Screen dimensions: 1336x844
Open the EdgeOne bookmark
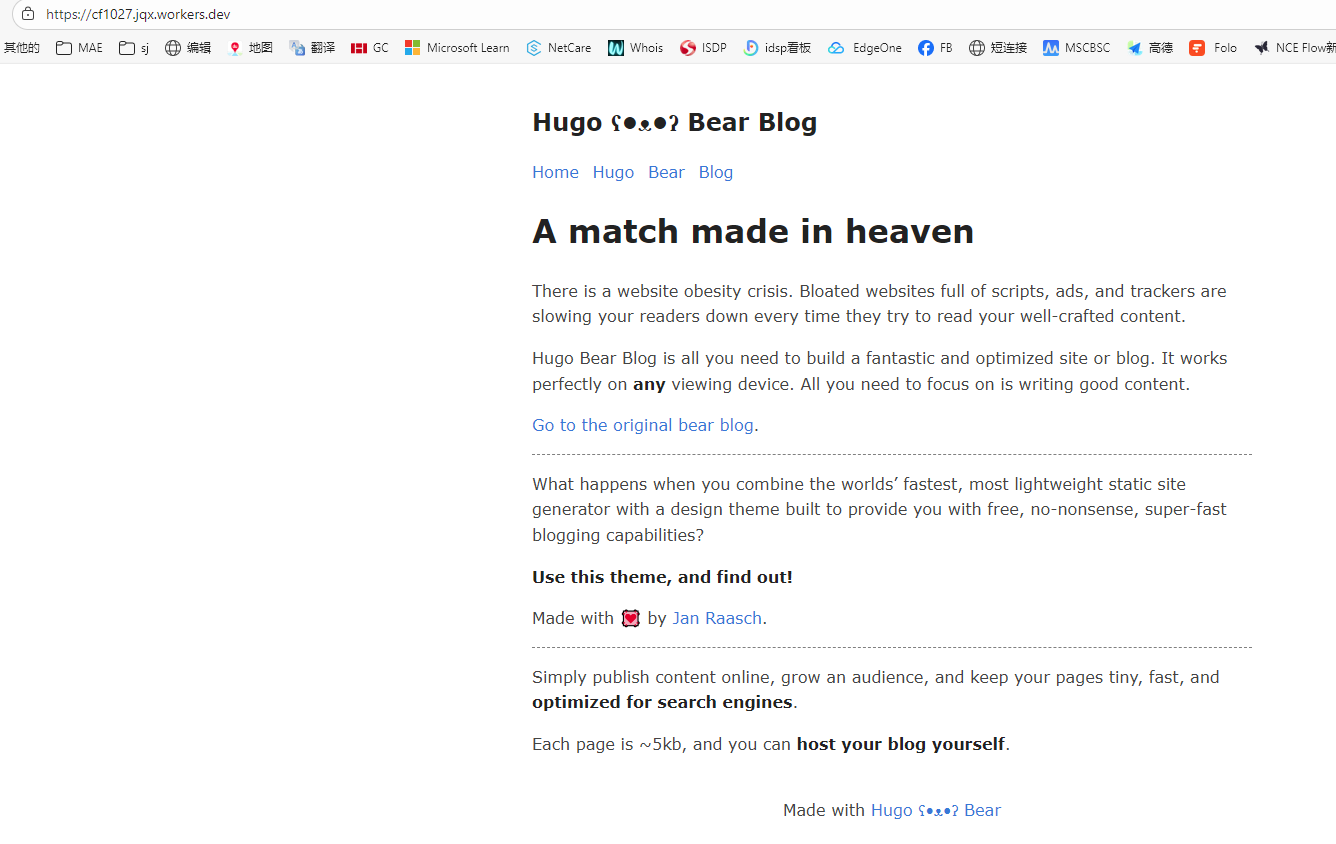pos(865,48)
